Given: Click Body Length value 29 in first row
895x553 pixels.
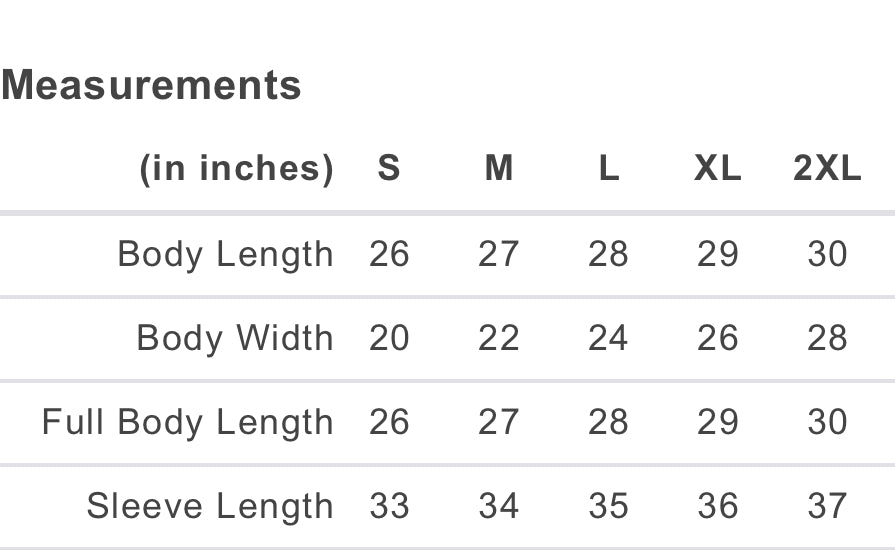Looking at the screenshot, I should click(x=717, y=254).
